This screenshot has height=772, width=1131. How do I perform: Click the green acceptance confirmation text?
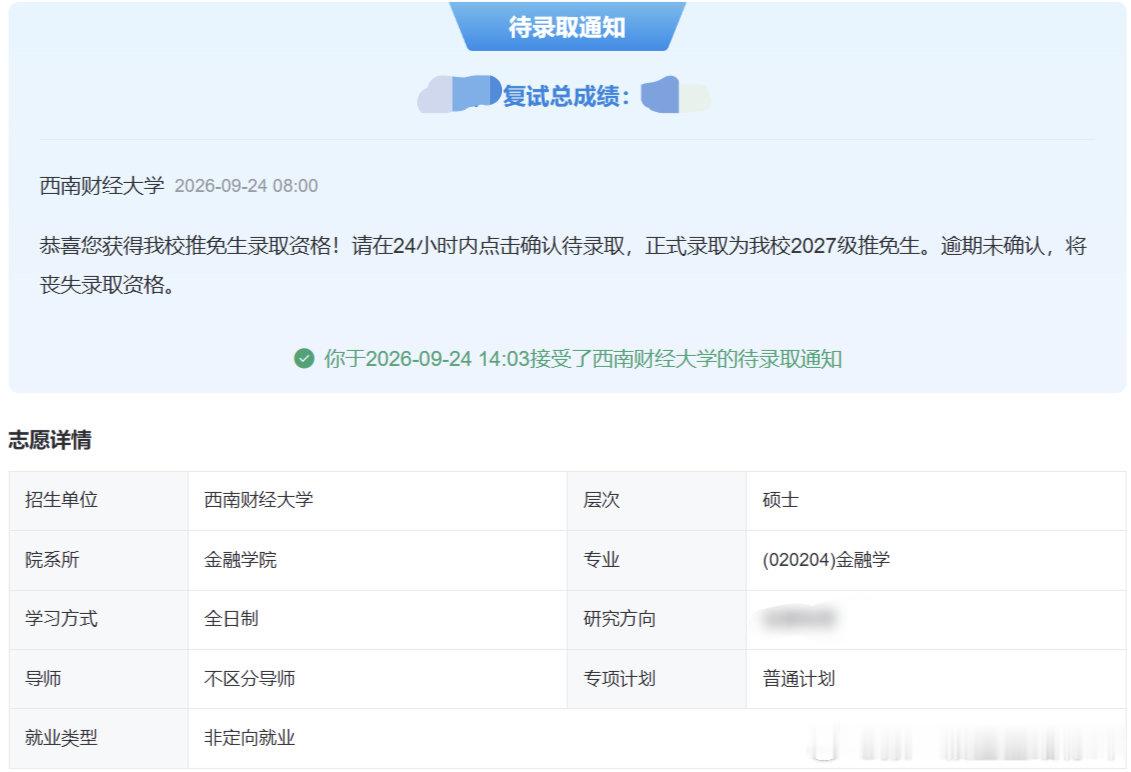click(x=583, y=359)
